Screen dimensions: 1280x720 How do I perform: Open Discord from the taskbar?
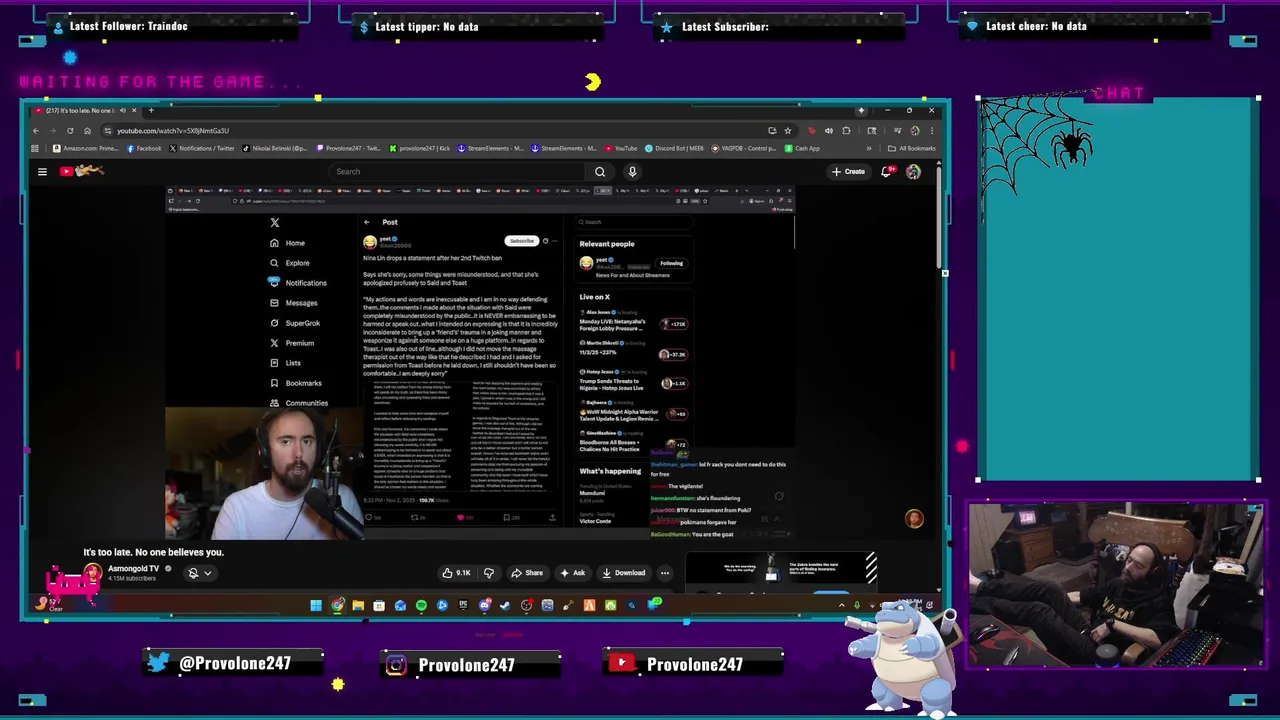pos(484,604)
